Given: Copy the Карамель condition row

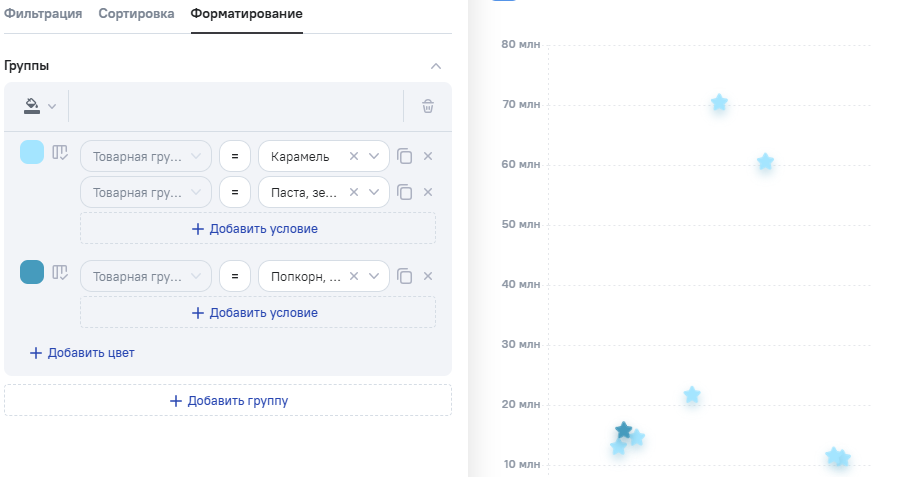Looking at the screenshot, I should [404, 156].
